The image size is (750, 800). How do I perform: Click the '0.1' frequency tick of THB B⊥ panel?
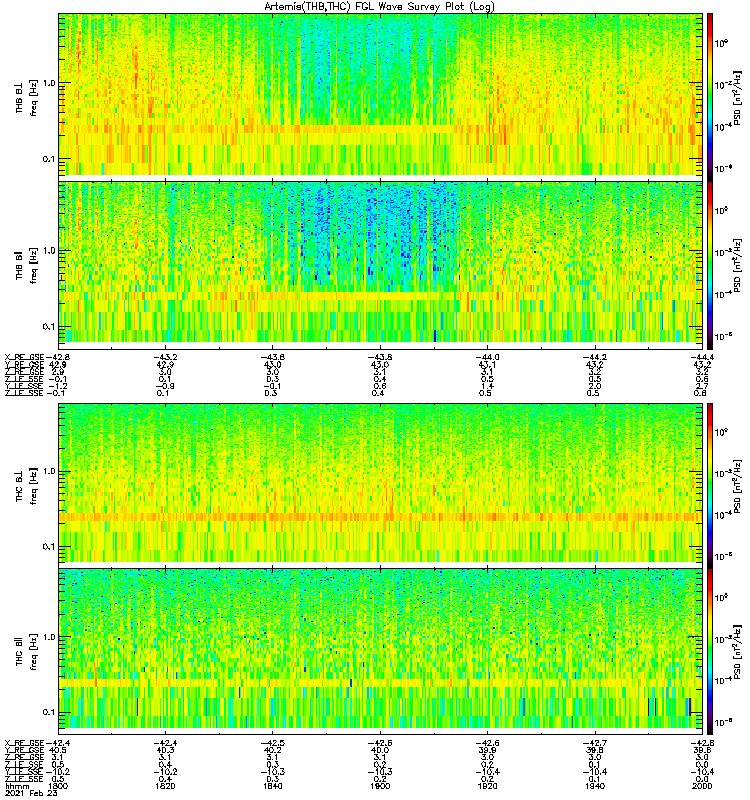(49, 159)
